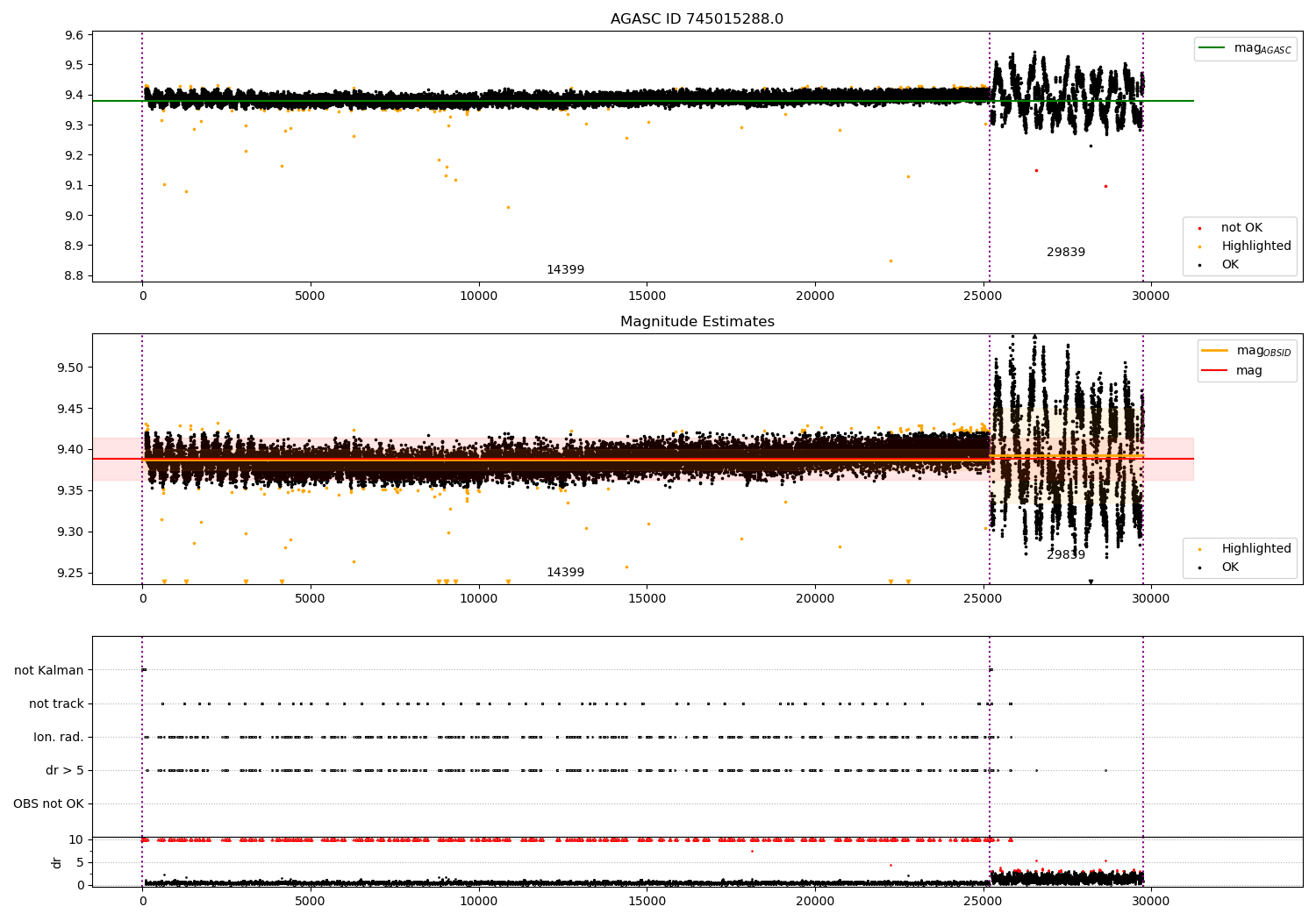The image size is (1316, 921).
Task: Click the 14399 annotation in the top plot
Action: [565, 270]
